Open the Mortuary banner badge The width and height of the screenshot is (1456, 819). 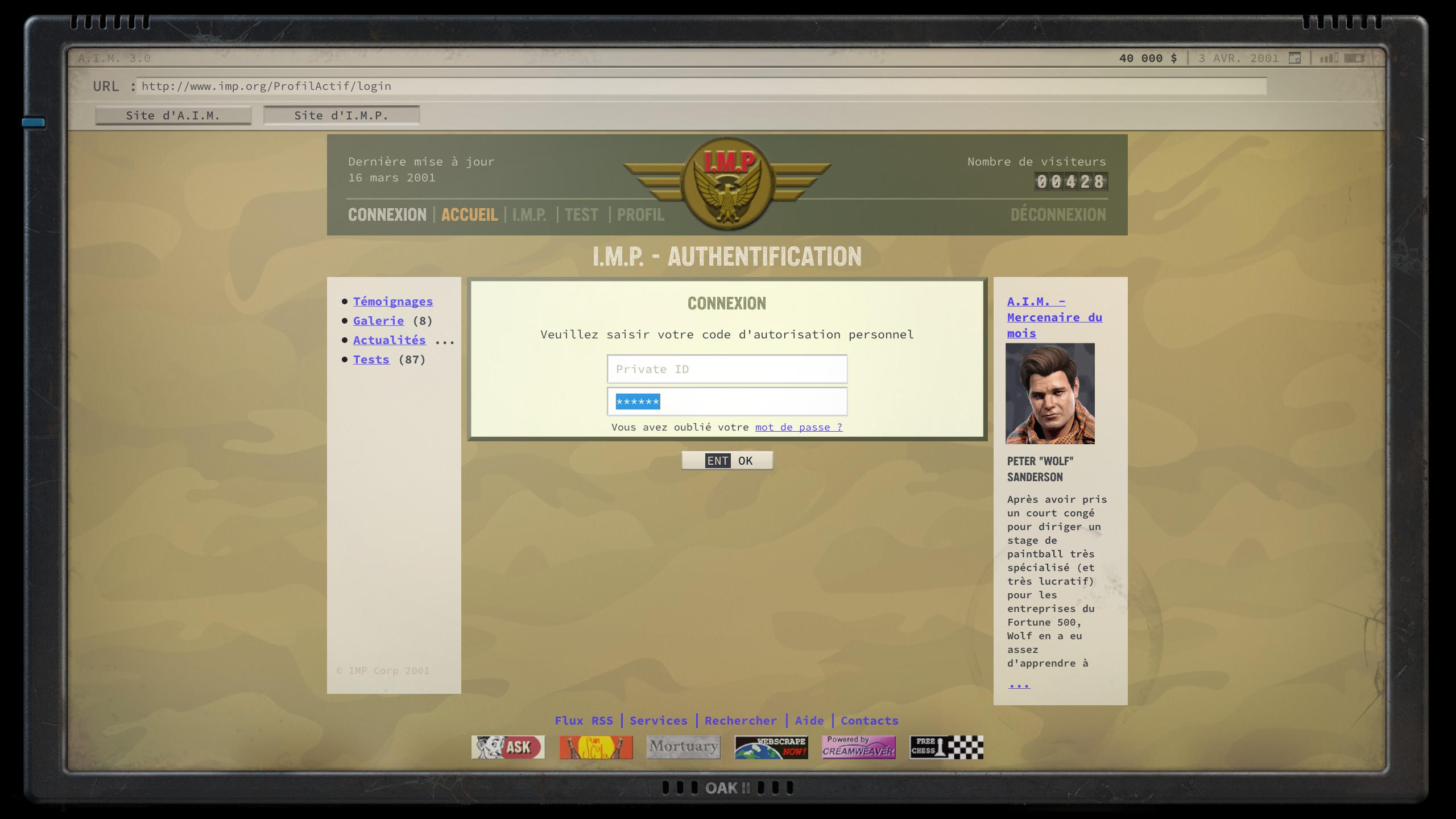(683, 747)
